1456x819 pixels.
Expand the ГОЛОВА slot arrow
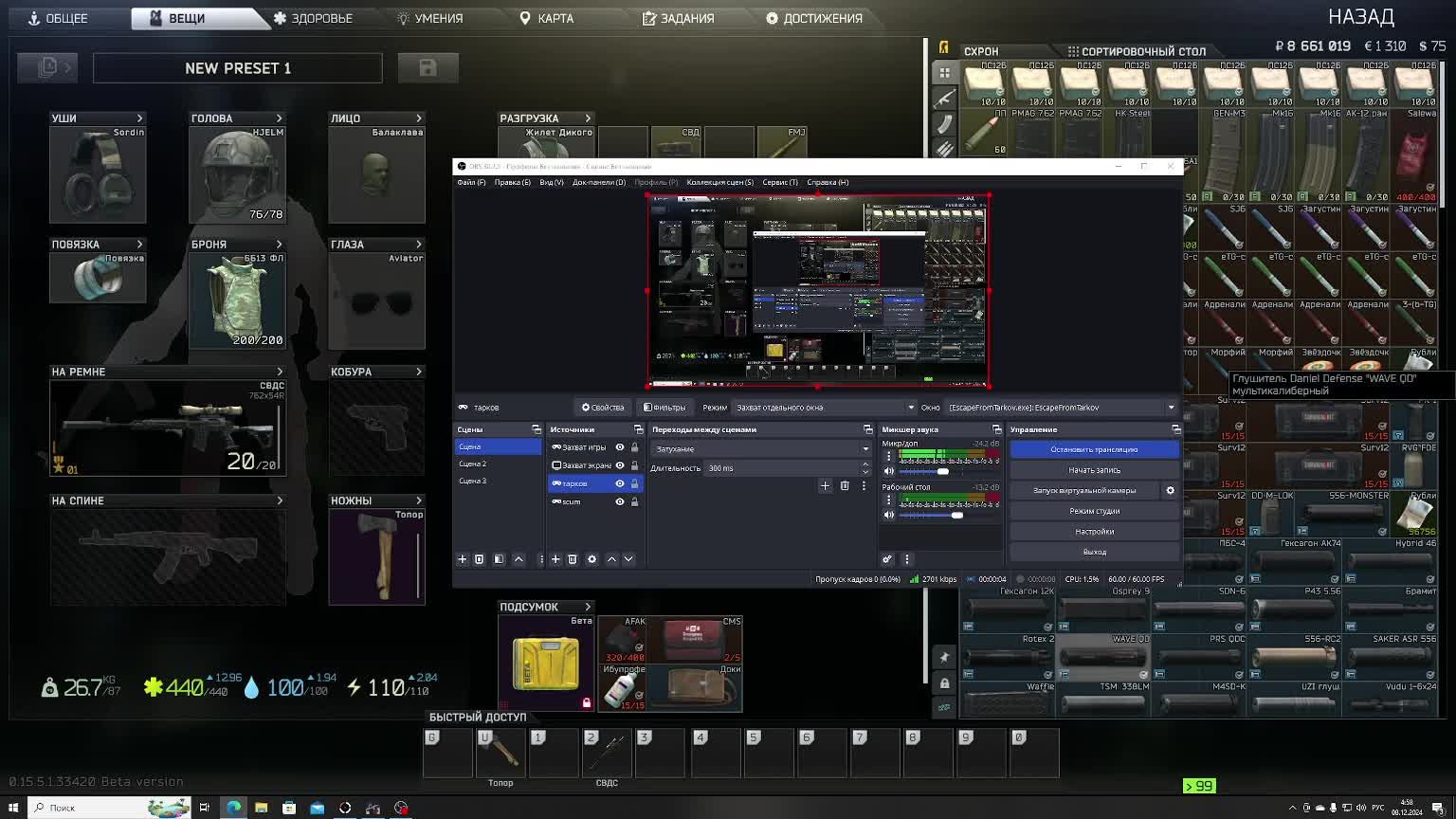pyautogui.click(x=279, y=118)
